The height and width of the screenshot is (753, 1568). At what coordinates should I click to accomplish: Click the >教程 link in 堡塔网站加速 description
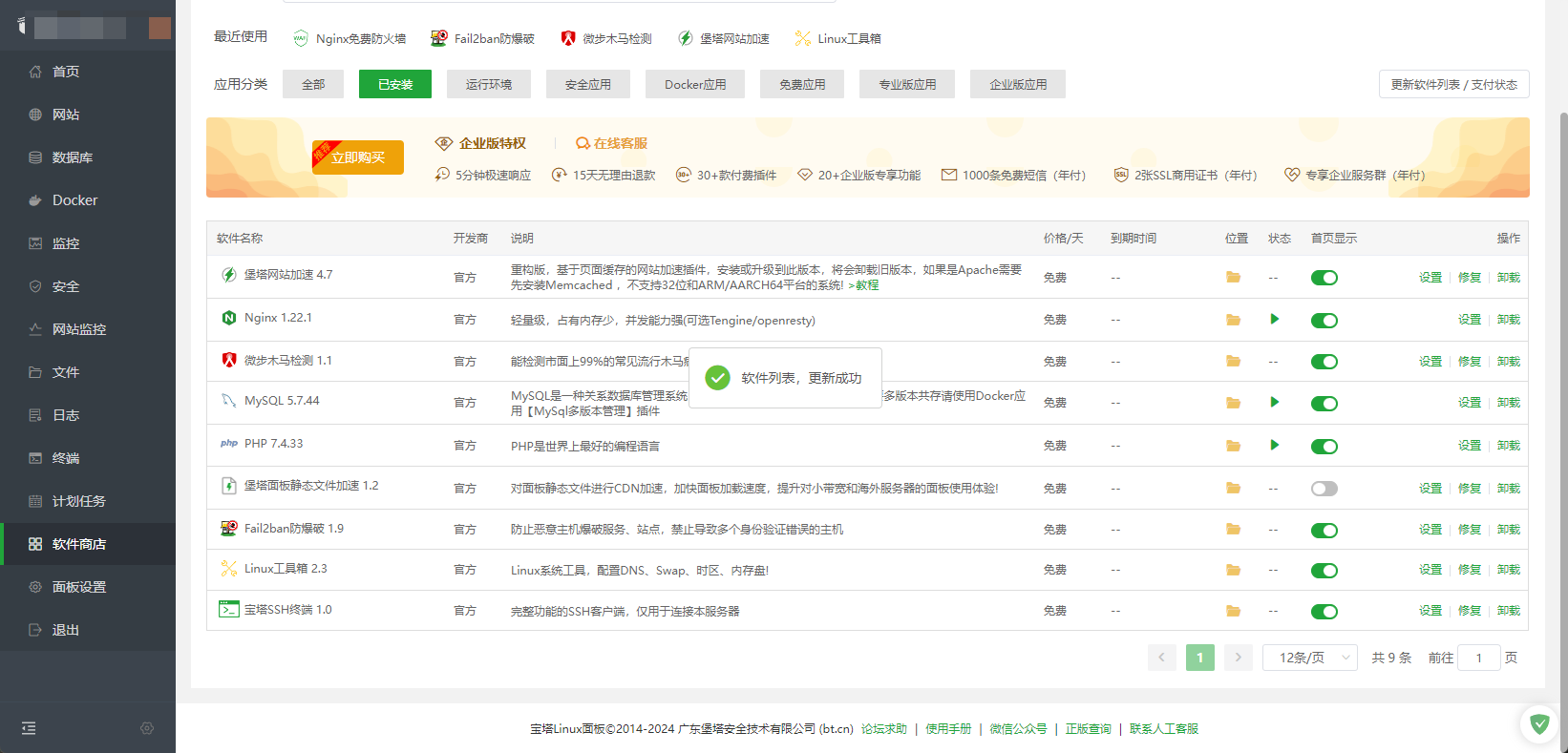coord(863,285)
